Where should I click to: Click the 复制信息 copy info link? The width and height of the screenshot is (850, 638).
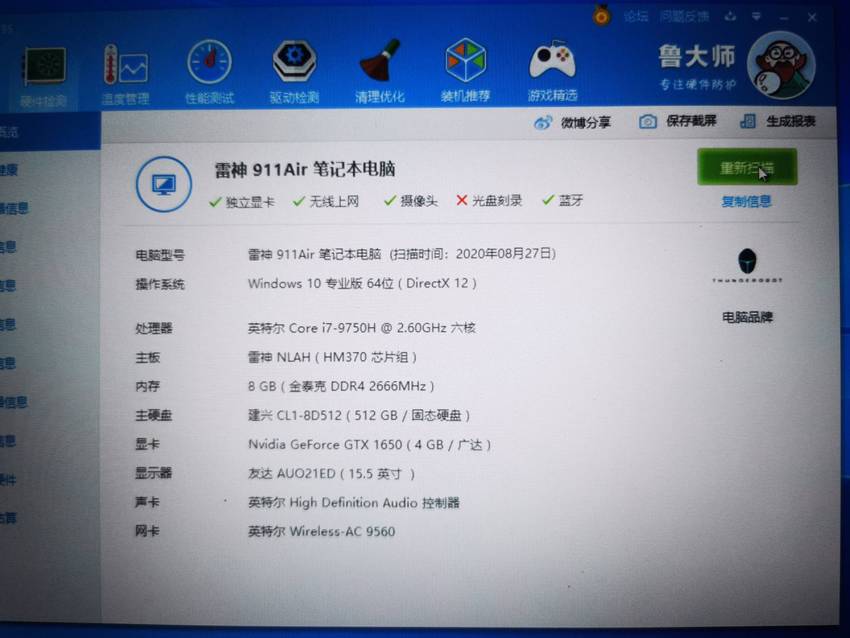pyautogui.click(x=746, y=202)
